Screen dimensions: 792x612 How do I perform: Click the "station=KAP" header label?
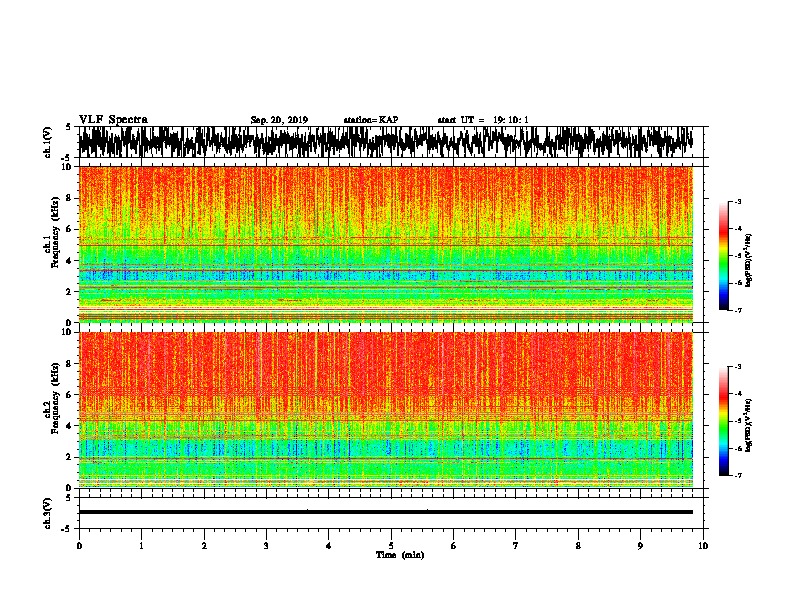coord(371,120)
